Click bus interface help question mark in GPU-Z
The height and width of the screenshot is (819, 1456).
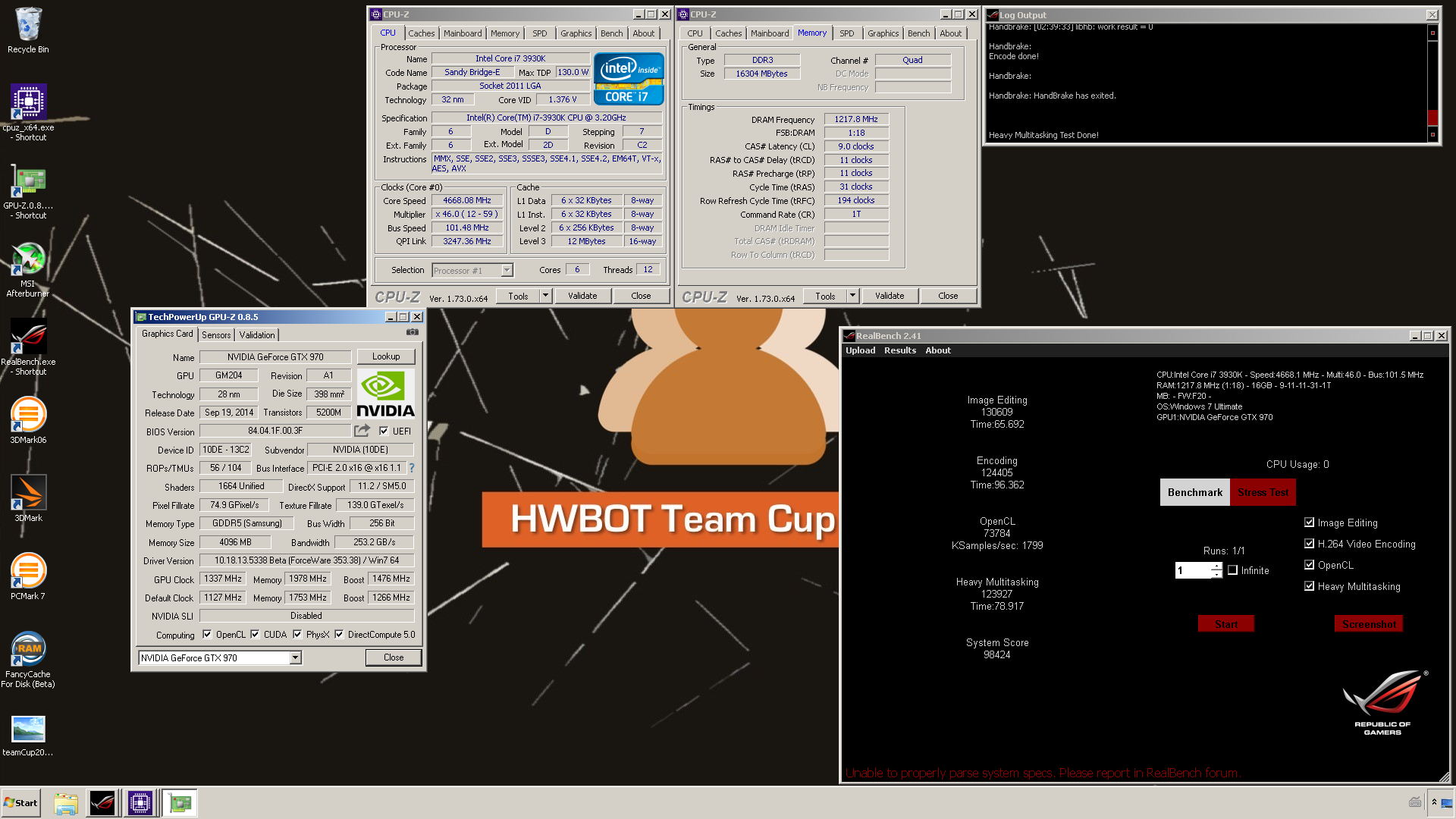tap(412, 468)
